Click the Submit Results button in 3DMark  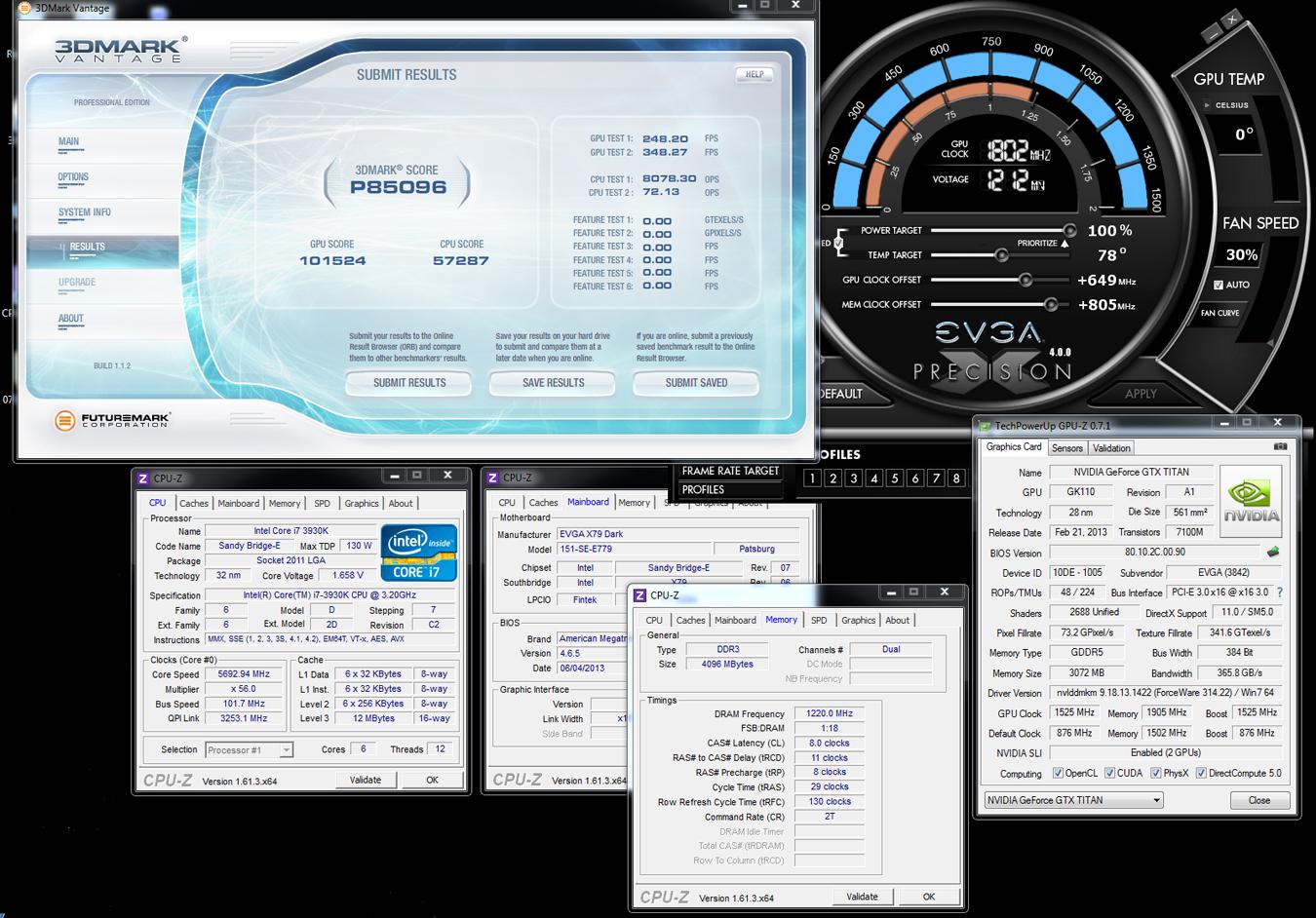[x=409, y=383]
